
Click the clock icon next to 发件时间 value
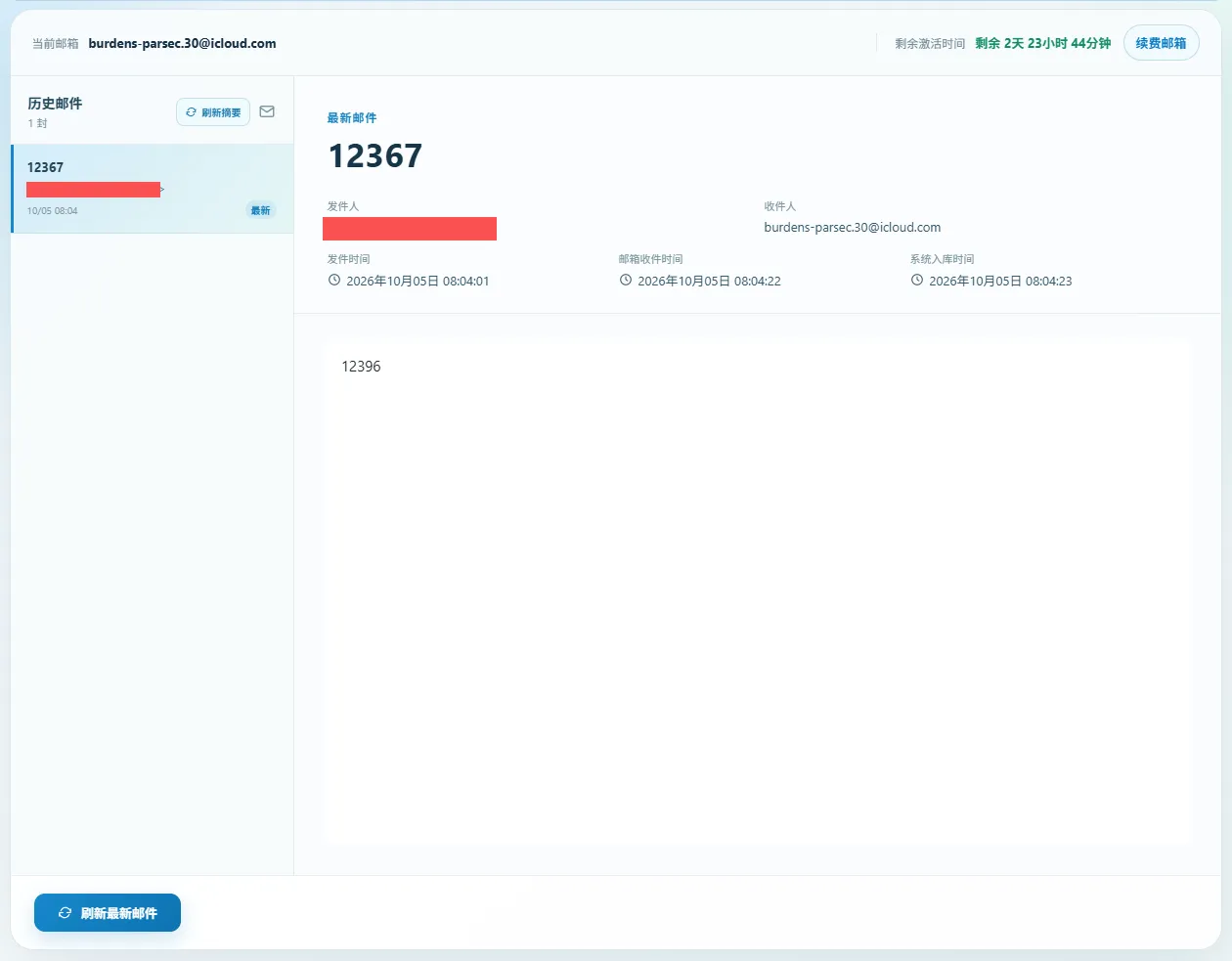coord(334,281)
